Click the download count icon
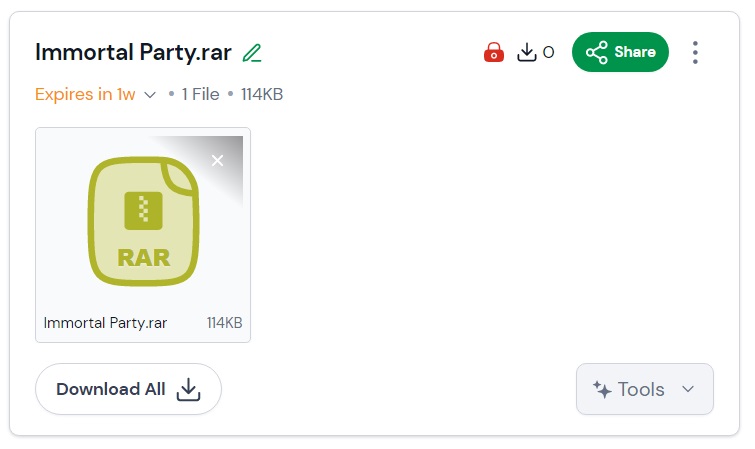This screenshot has height=449, width=755. (x=527, y=52)
